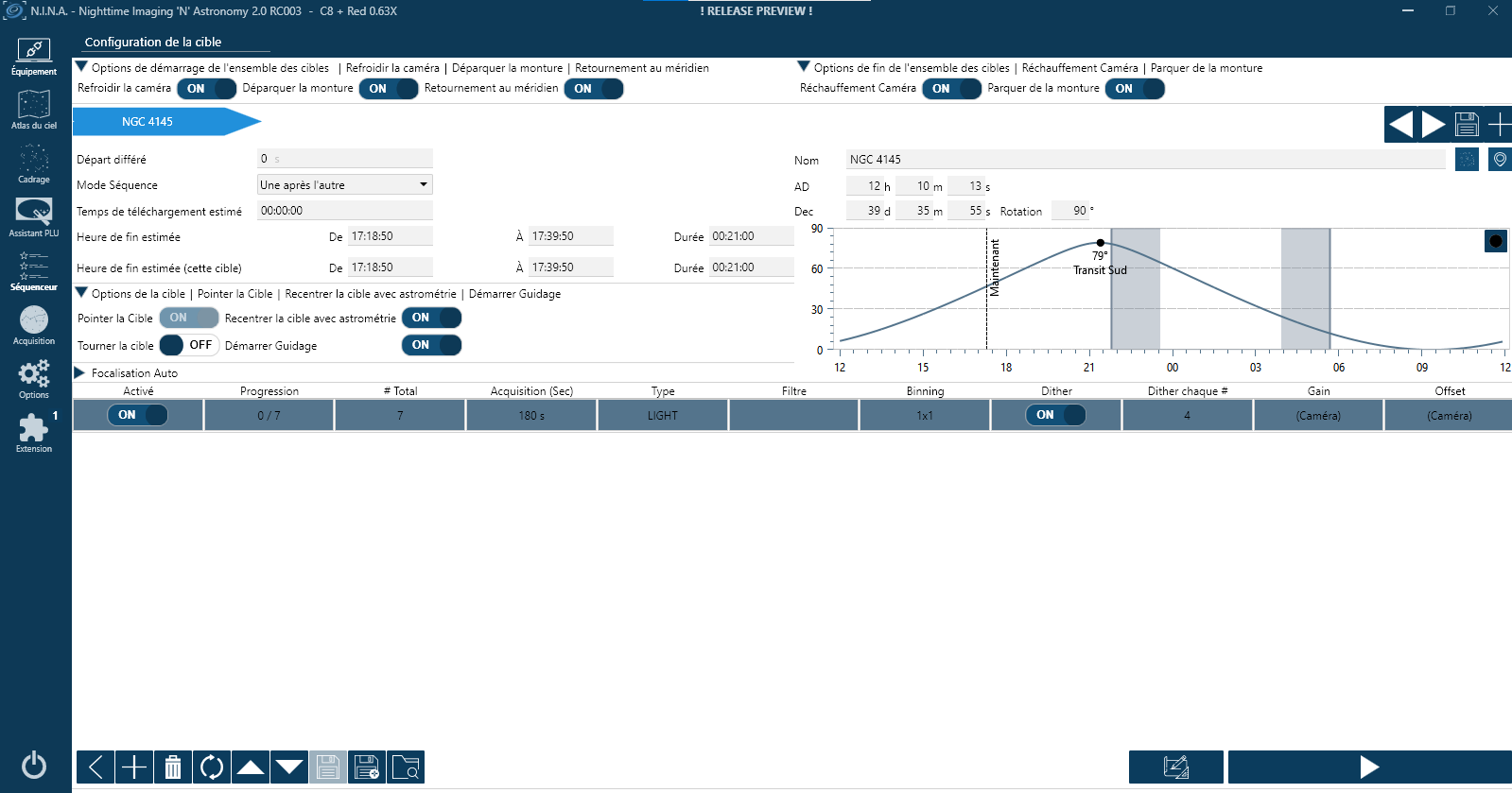Delete the row with trash icon
Viewport: 1512px width, 793px height.
[x=173, y=767]
